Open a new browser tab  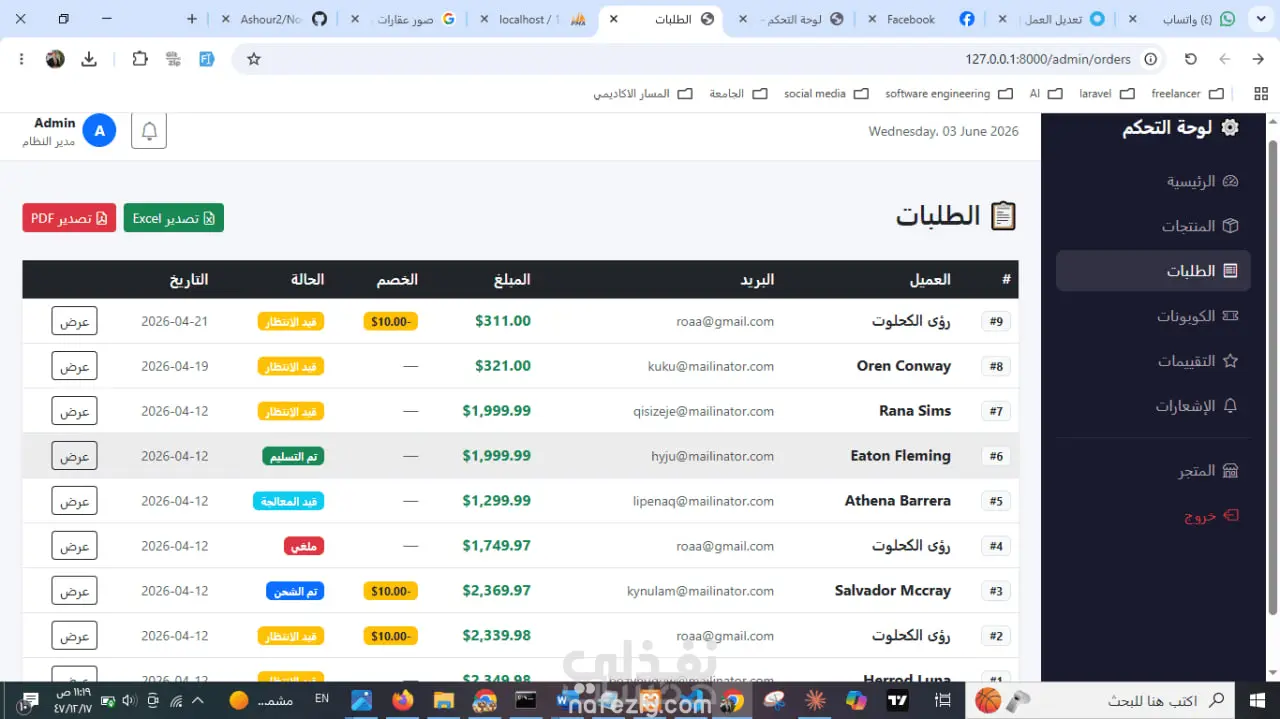192,19
